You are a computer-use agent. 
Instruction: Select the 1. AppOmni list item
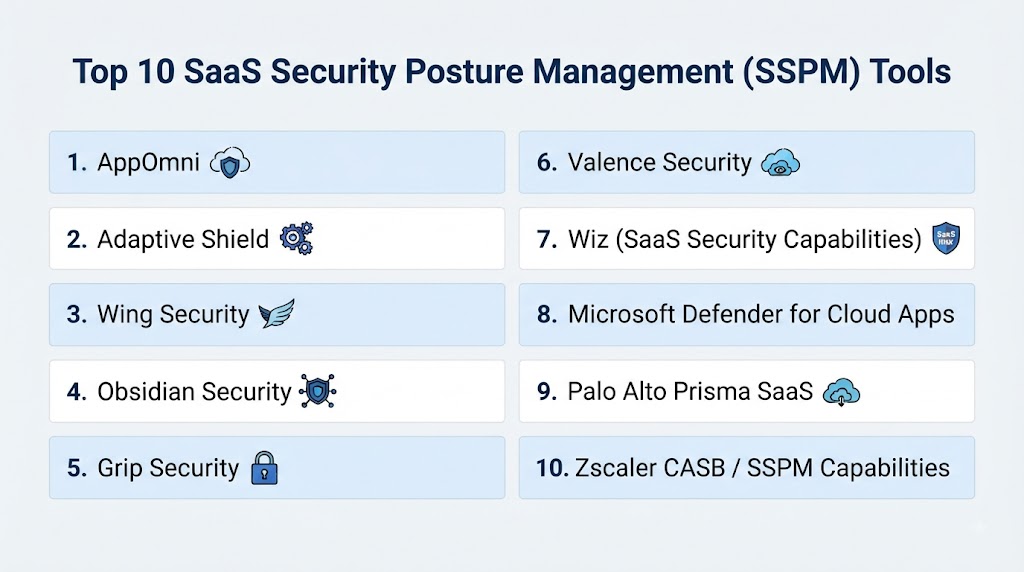277,162
